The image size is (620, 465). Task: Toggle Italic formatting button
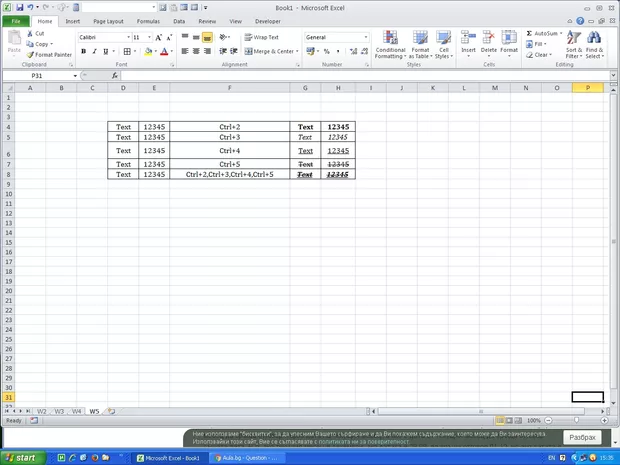tap(96, 51)
